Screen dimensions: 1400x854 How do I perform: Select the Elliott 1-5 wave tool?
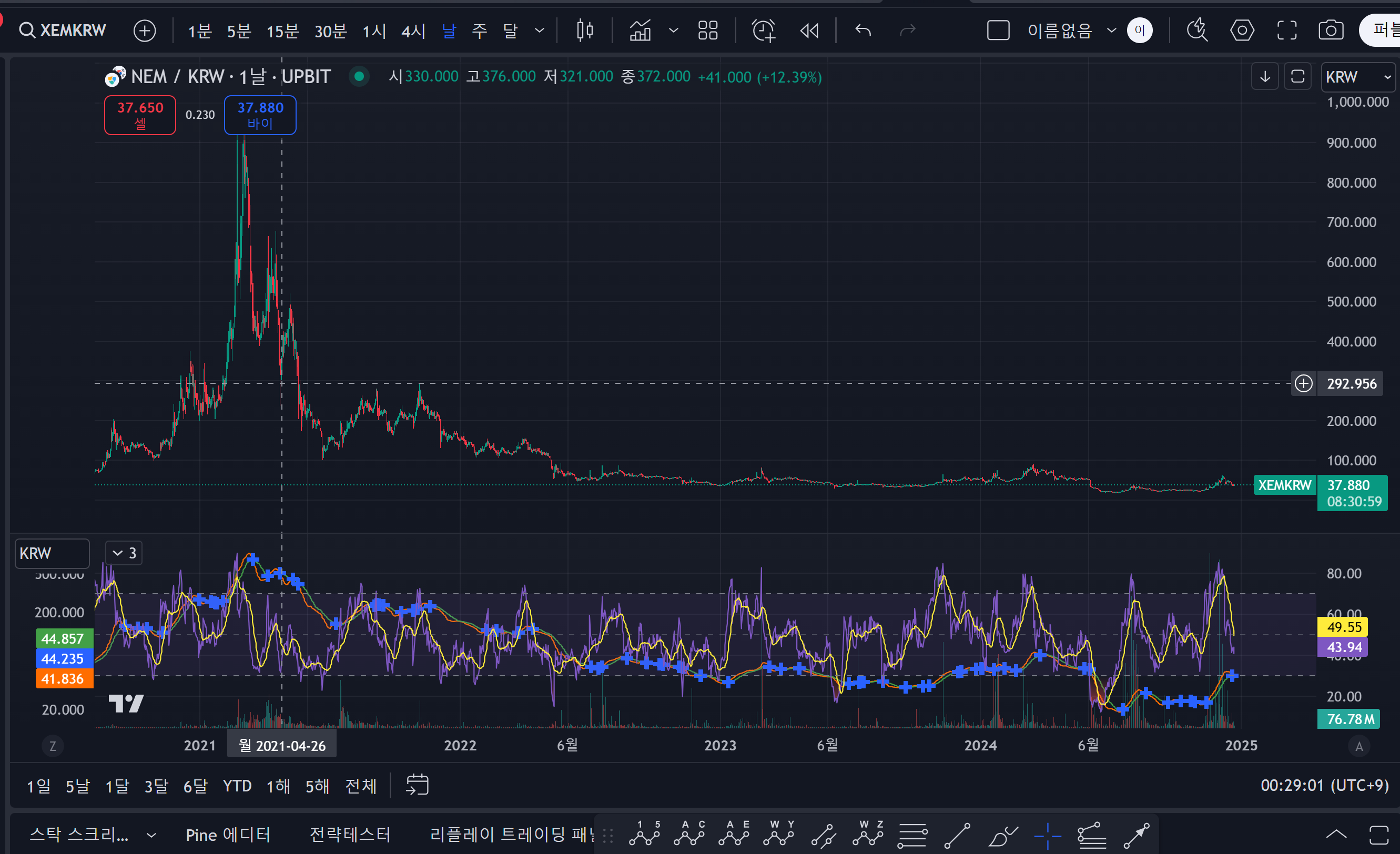pyautogui.click(x=644, y=834)
